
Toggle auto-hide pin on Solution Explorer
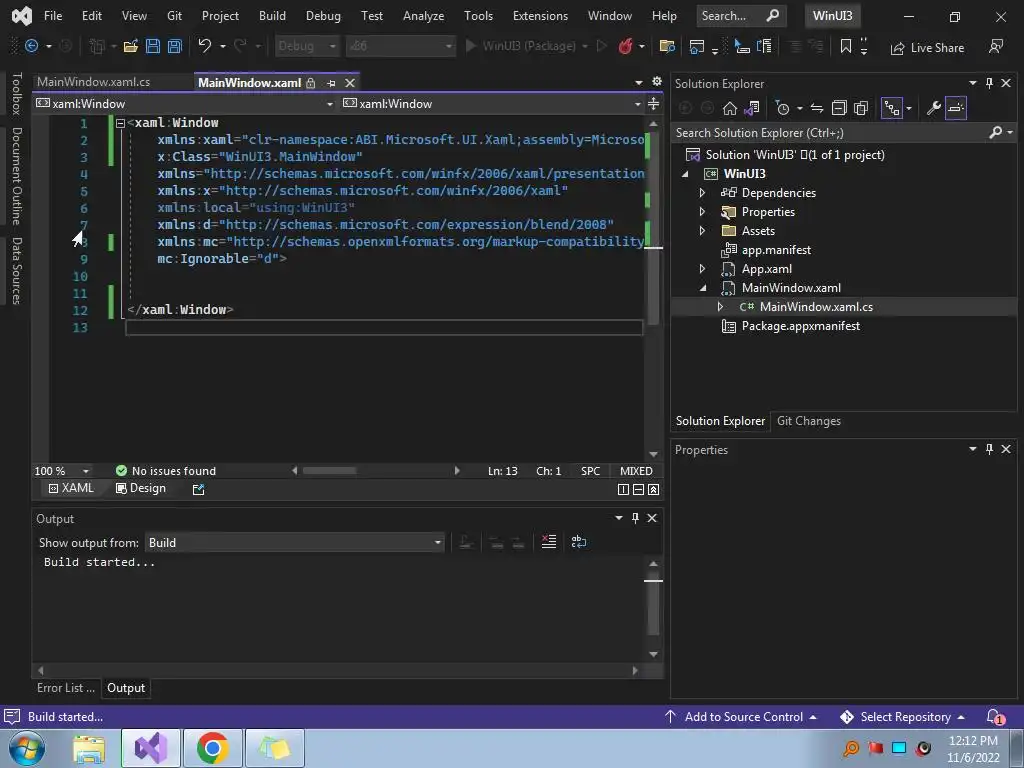point(989,83)
